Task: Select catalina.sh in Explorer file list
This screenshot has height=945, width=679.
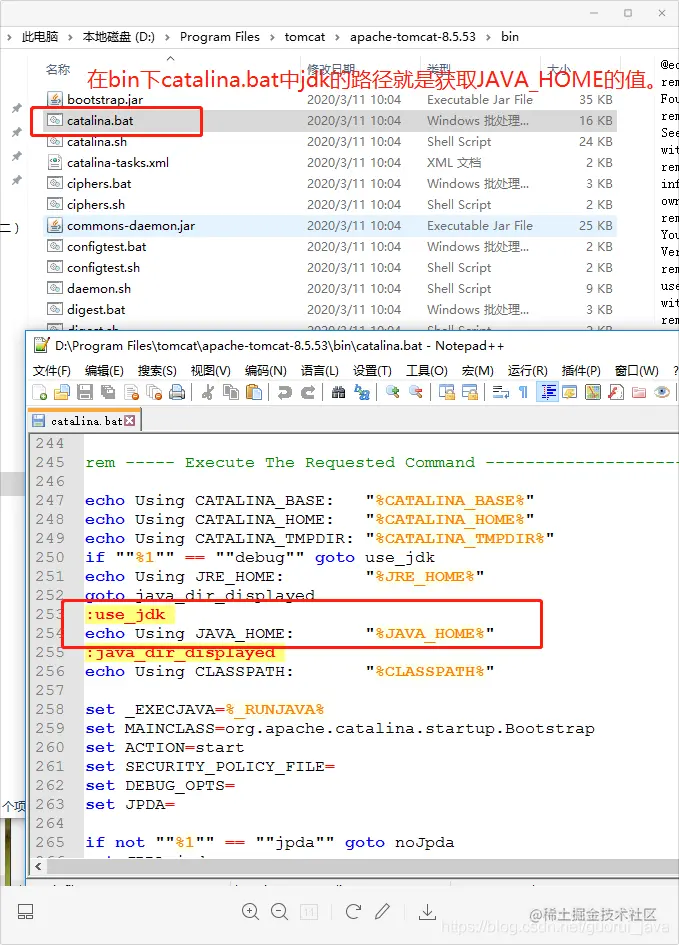Action: click(330, 142)
